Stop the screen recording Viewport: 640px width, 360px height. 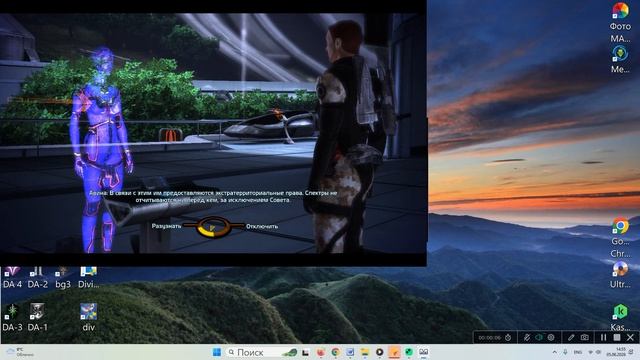click(x=617, y=338)
